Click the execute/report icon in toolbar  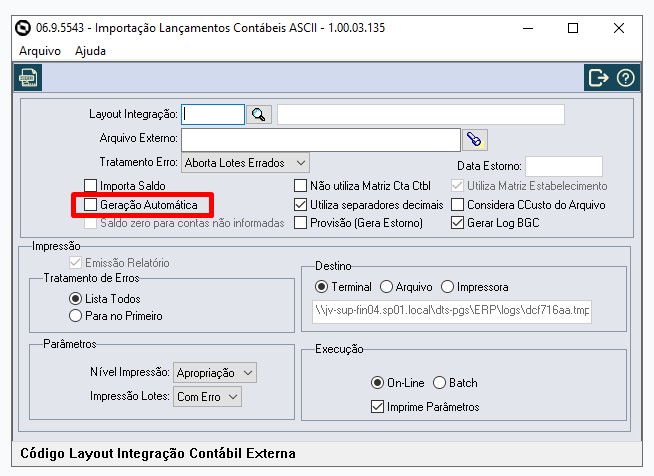[x=28, y=78]
